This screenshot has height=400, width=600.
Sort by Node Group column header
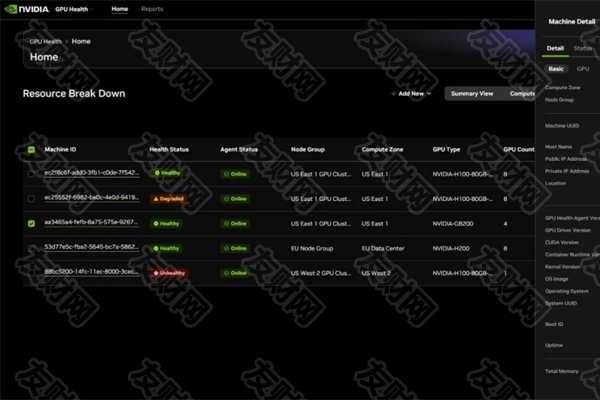point(308,149)
